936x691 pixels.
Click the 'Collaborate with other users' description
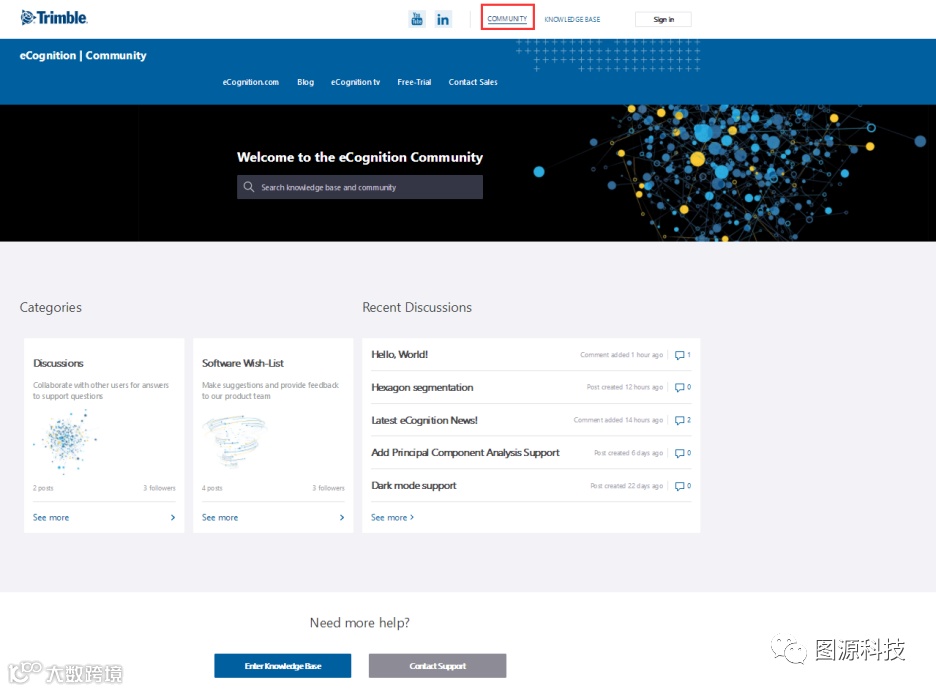click(x=101, y=390)
